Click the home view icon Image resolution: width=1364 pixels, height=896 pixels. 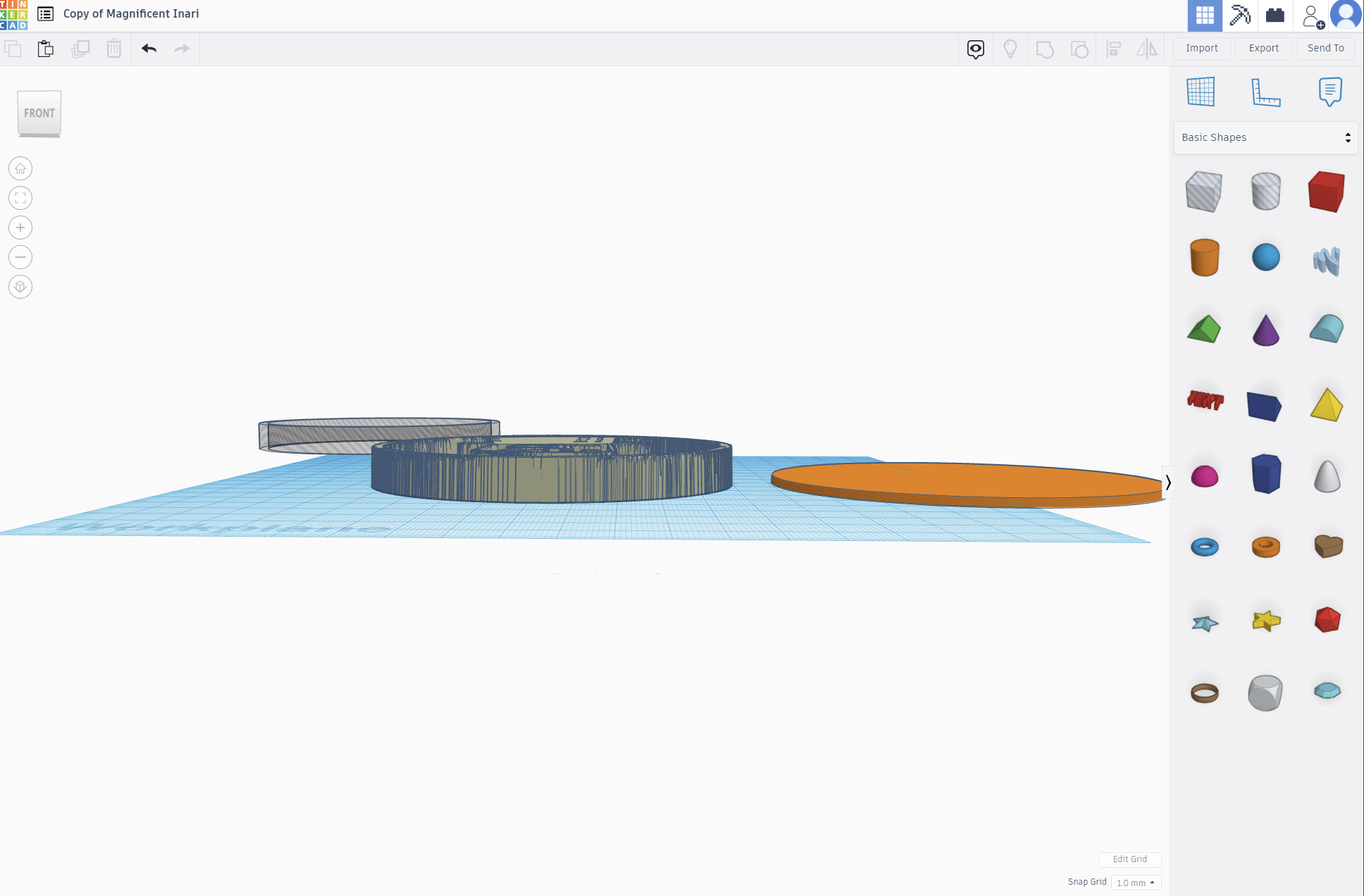click(x=20, y=168)
